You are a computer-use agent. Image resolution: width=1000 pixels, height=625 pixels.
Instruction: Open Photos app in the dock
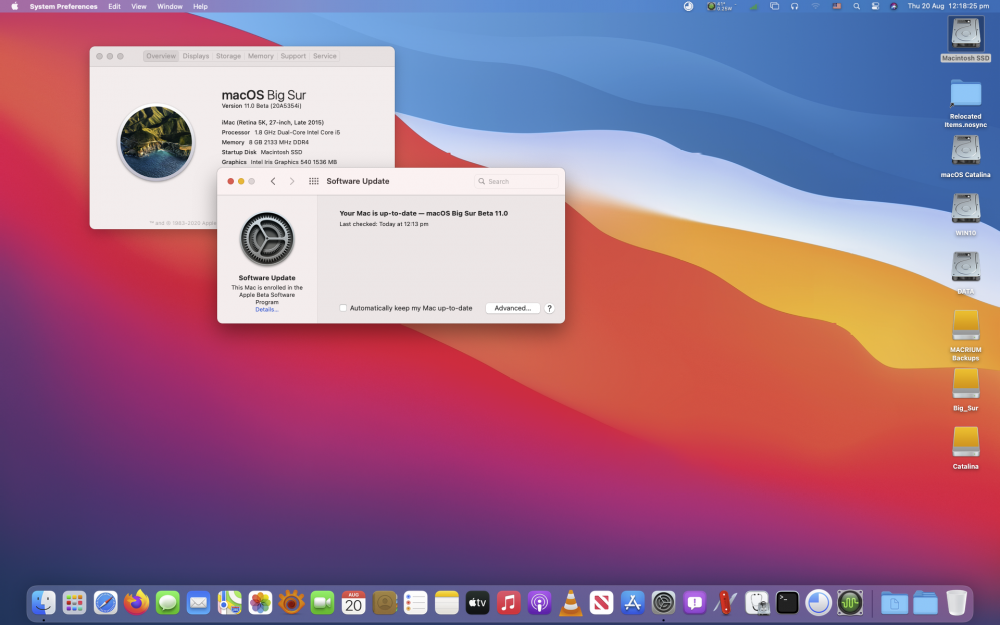click(260, 602)
